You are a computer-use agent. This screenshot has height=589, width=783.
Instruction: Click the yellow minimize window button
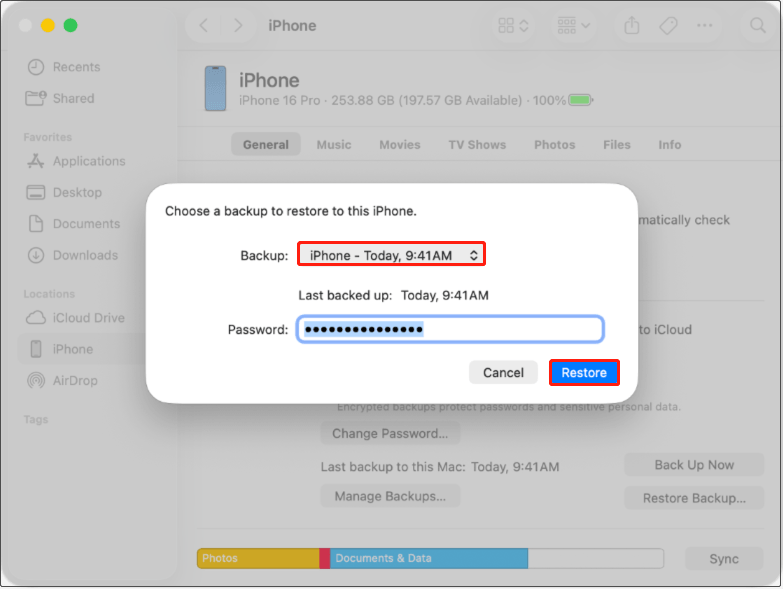point(48,25)
